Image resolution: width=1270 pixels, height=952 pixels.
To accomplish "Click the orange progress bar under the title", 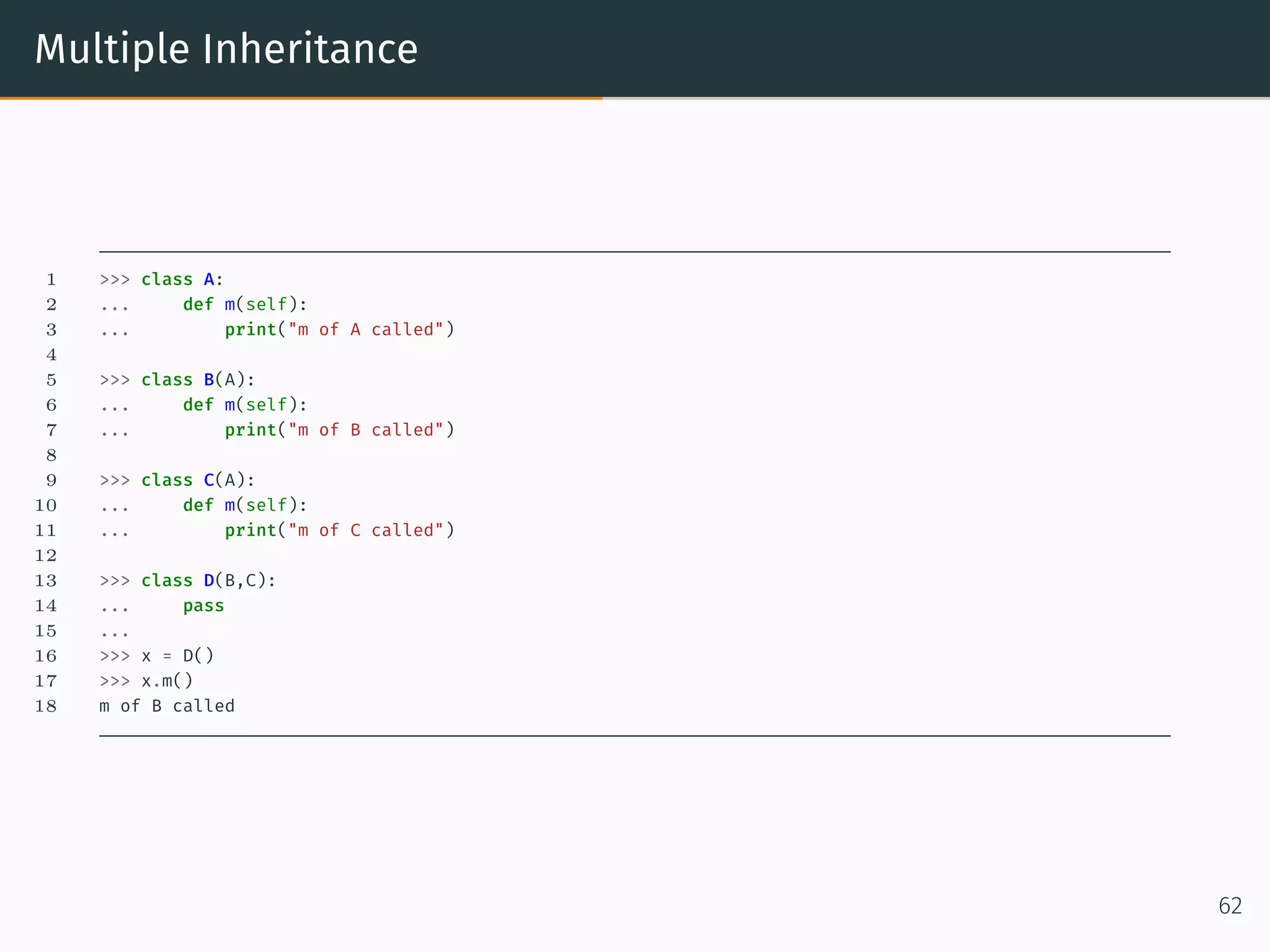I will [301, 98].
